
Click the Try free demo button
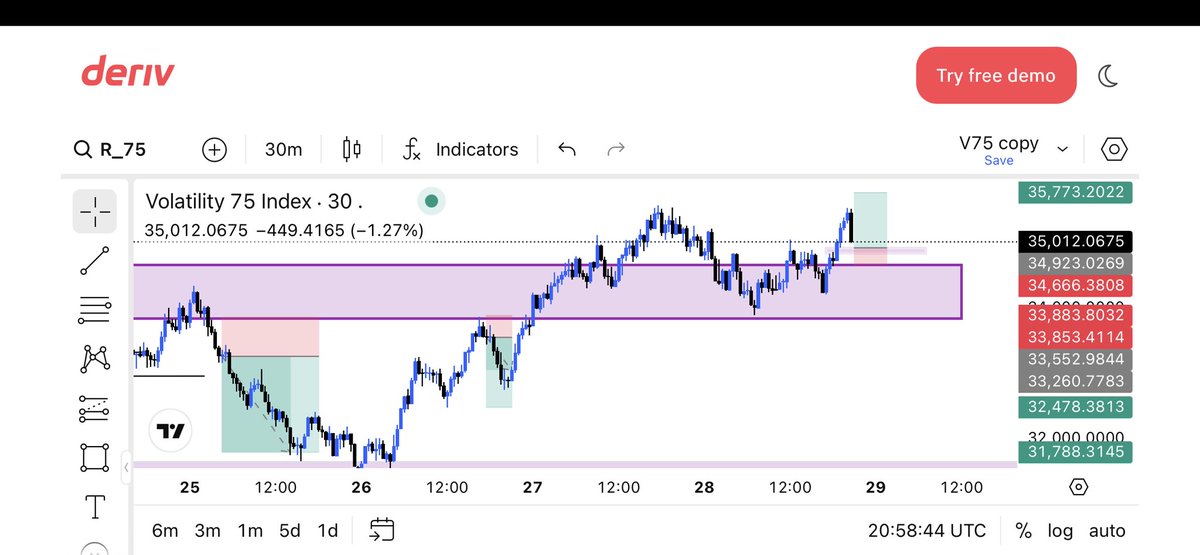click(x=996, y=75)
